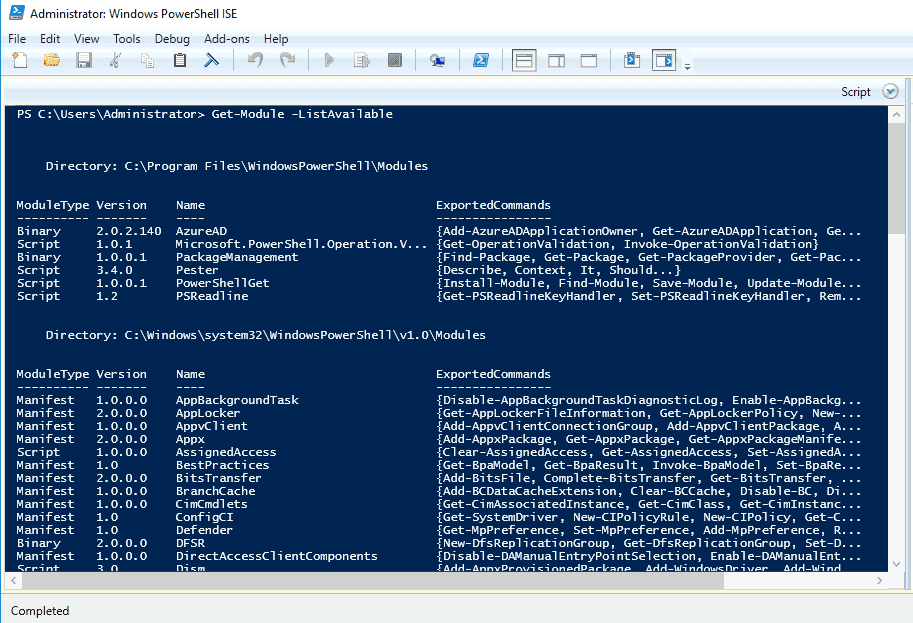Click version 2.0.2.140 of AzureAD
Viewport: 913px width, 623px height.
tap(129, 231)
